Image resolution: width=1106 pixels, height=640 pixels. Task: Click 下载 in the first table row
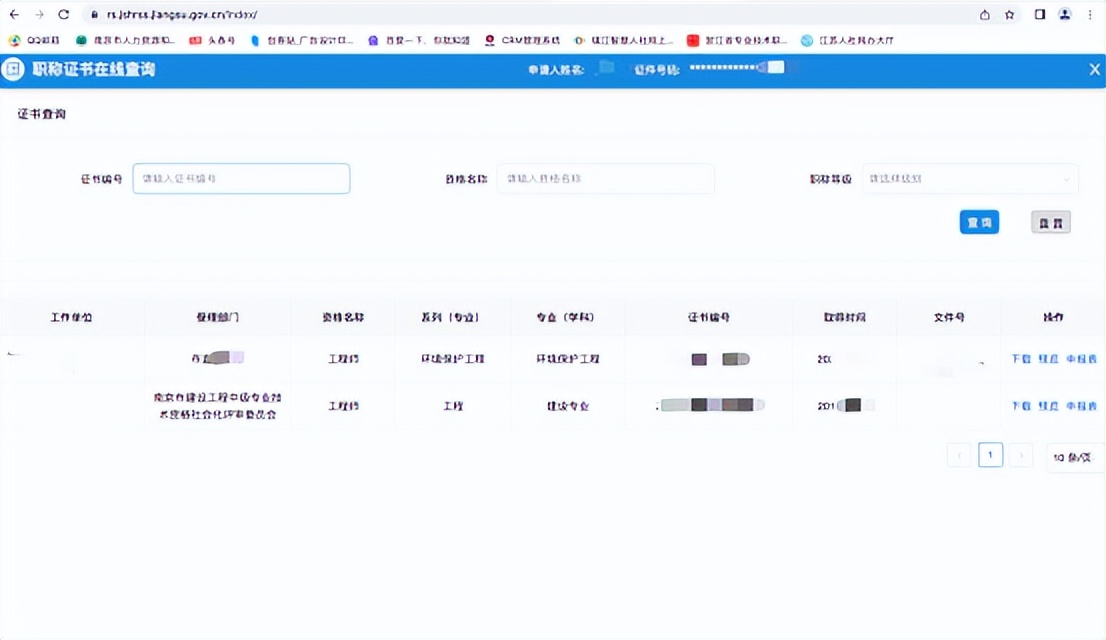click(x=1022, y=358)
